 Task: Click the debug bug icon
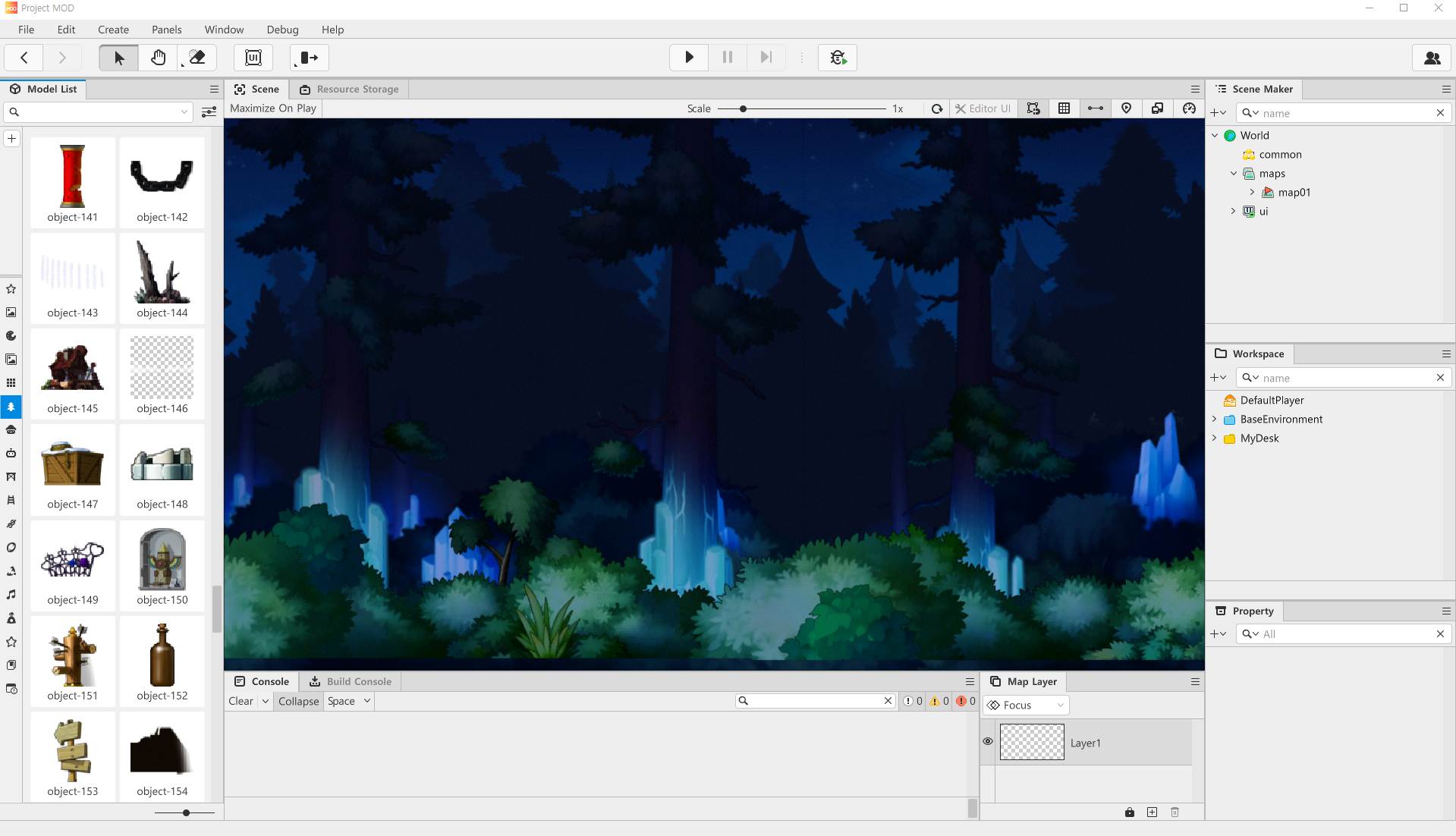[x=838, y=58]
